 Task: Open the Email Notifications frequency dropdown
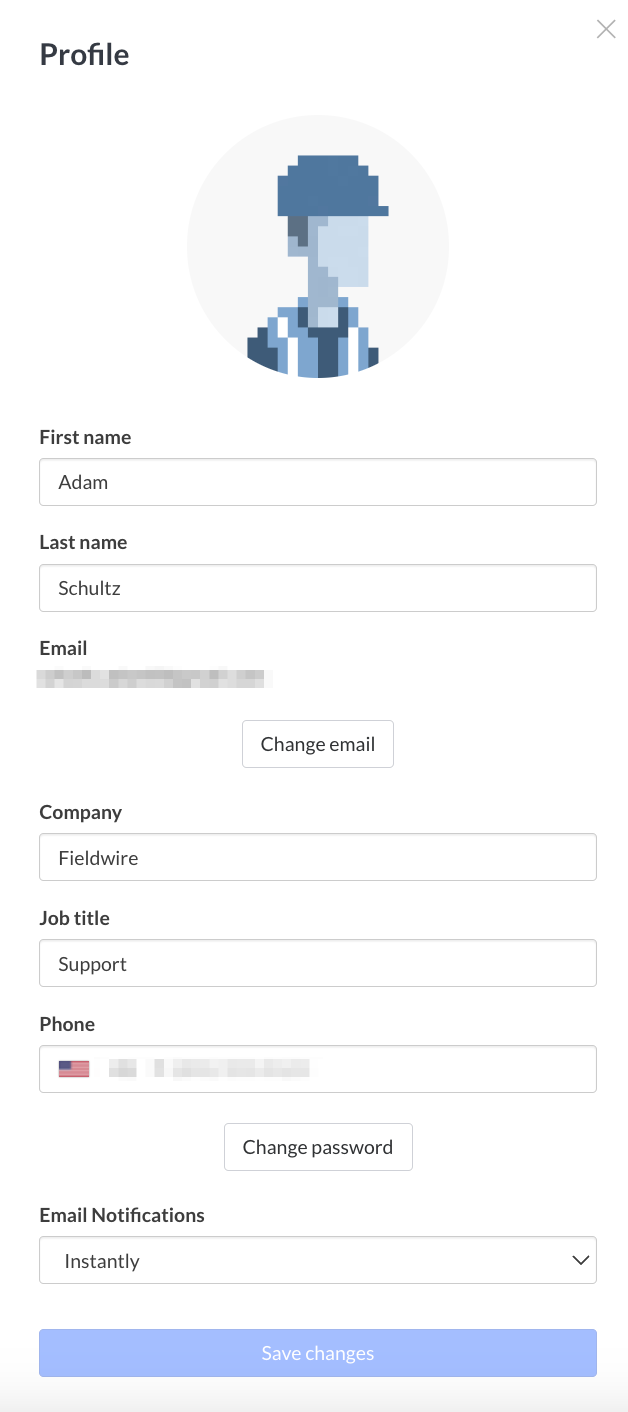click(x=318, y=1260)
